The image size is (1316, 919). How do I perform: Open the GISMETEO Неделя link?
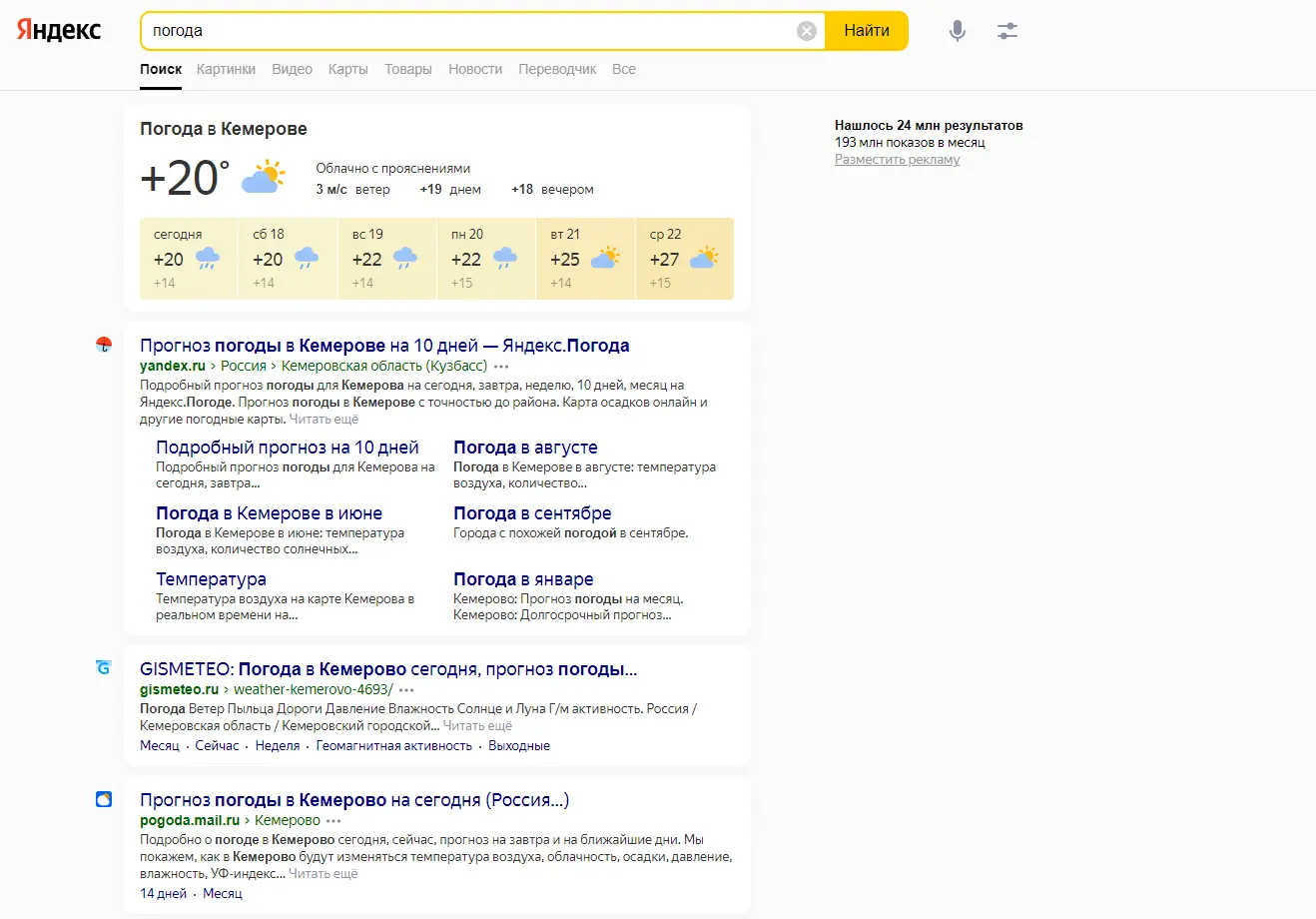coord(278,746)
